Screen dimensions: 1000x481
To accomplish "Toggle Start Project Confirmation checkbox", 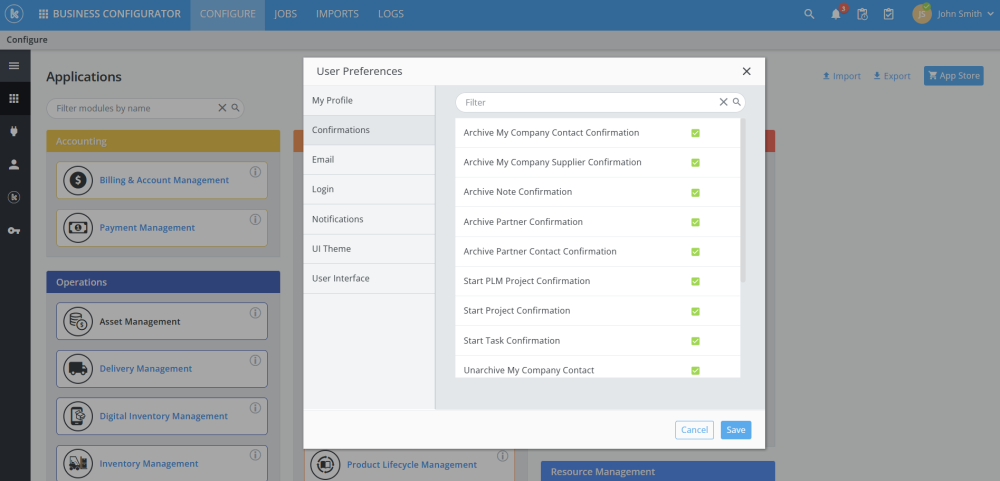I will (x=695, y=311).
